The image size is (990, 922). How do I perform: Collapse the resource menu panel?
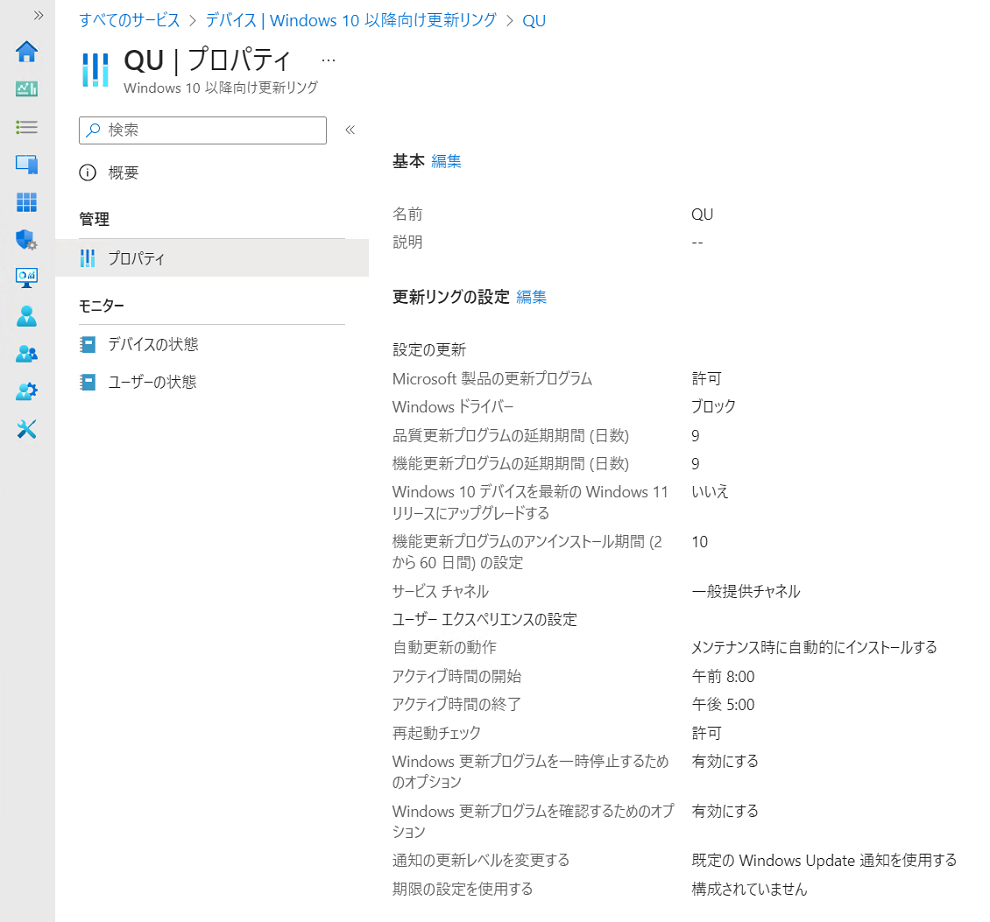pos(350,130)
